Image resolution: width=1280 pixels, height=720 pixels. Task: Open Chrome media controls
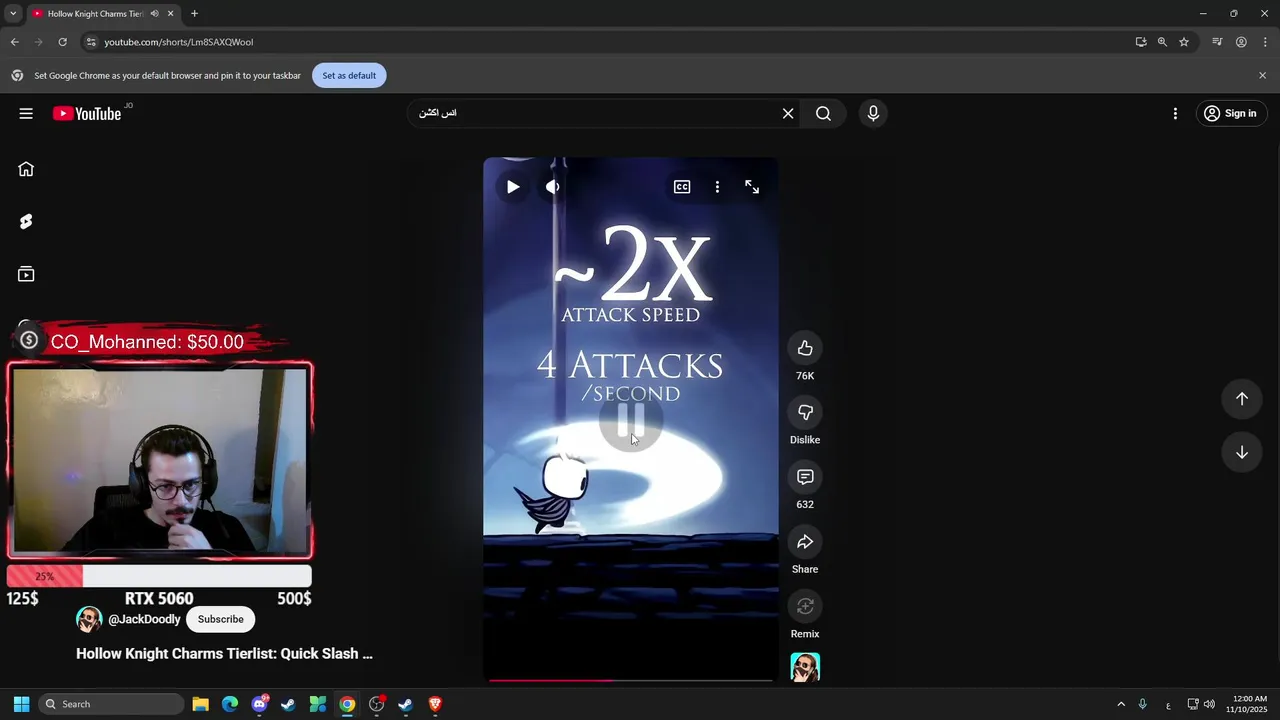click(1217, 42)
